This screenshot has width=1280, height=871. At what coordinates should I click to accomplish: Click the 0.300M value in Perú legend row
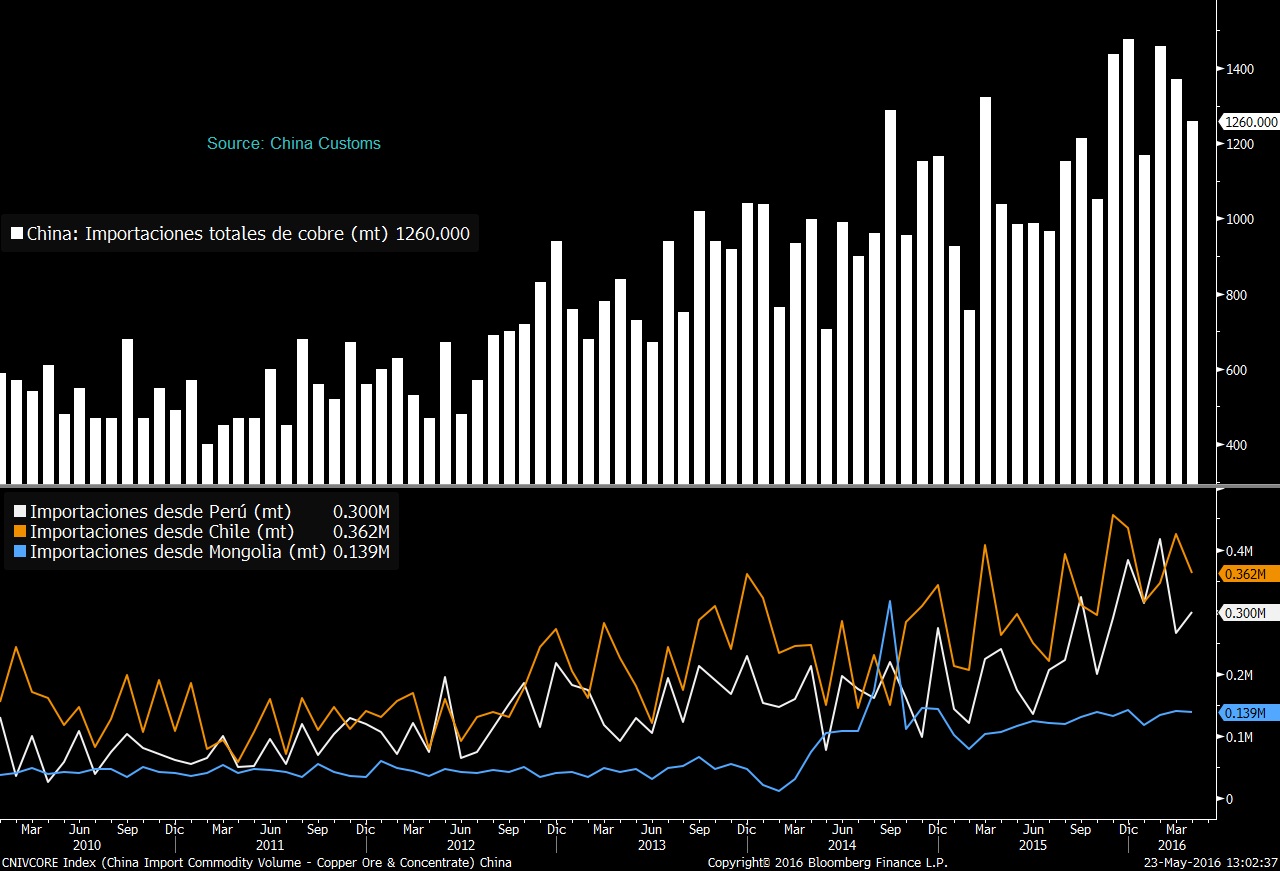tap(361, 512)
